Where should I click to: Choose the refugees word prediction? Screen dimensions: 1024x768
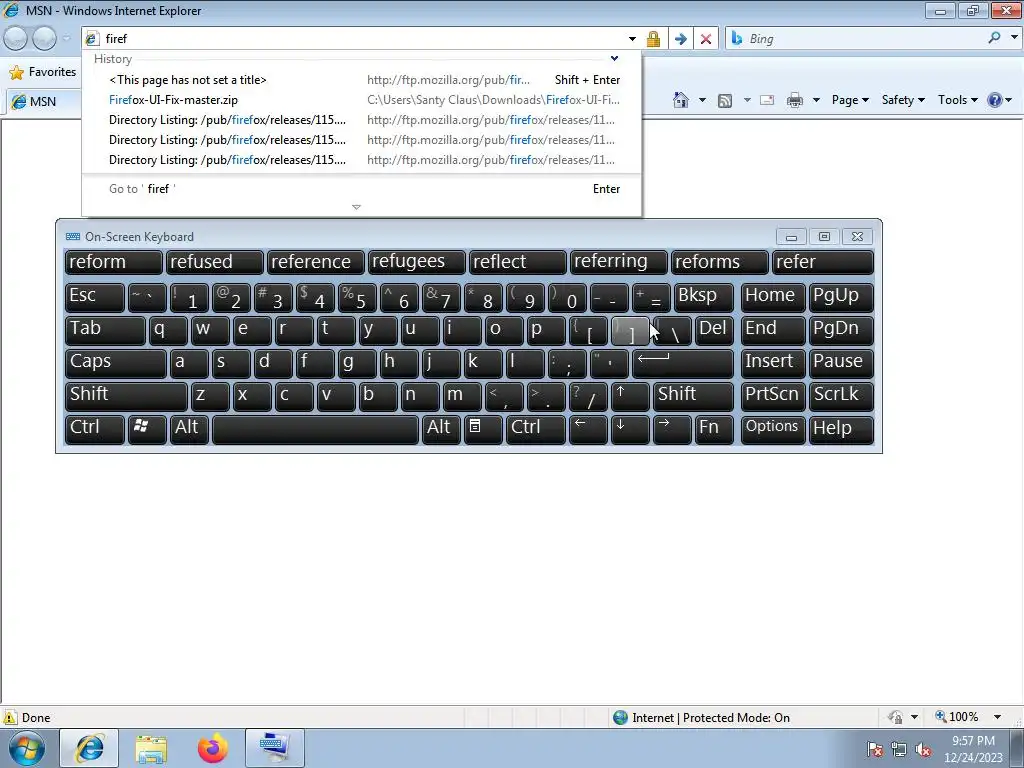coord(416,263)
